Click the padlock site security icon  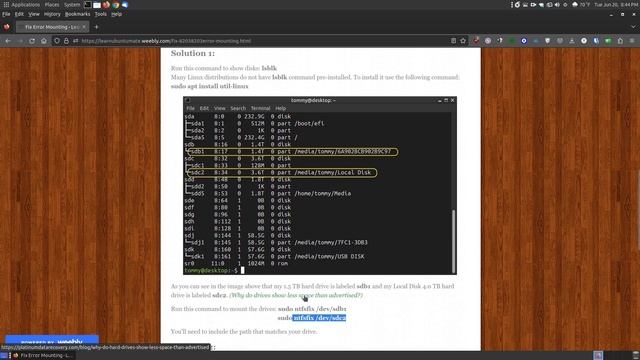point(66,41)
